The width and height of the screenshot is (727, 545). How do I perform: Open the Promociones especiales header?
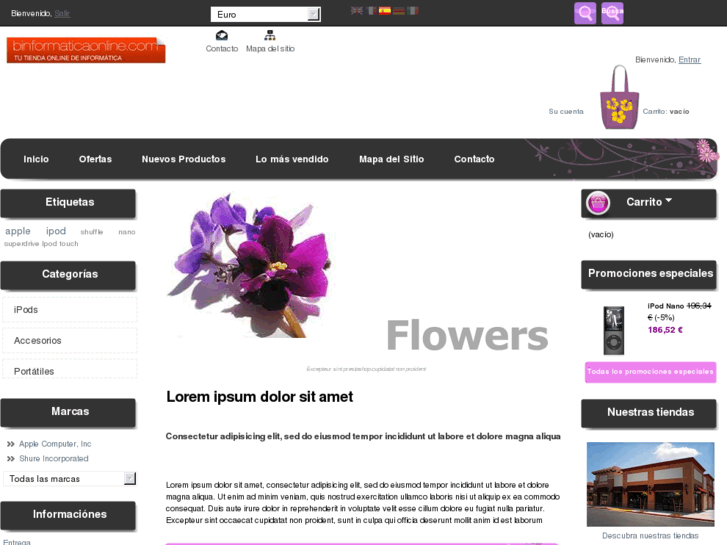(649, 274)
